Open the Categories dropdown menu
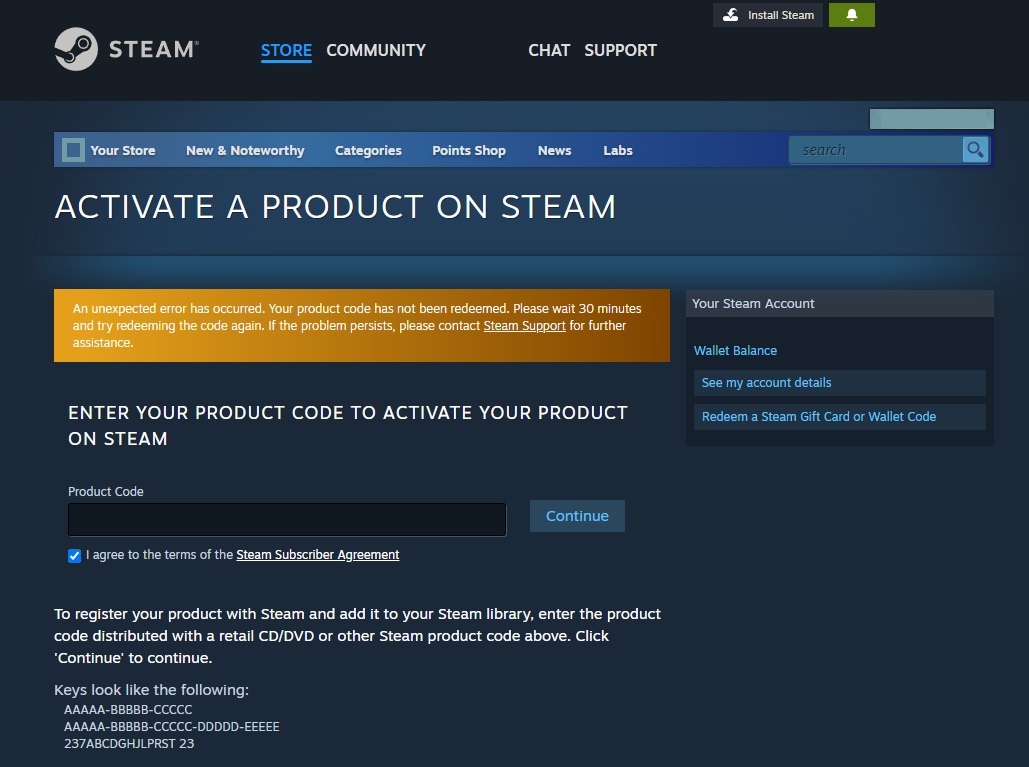1029x767 pixels. pyautogui.click(x=368, y=150)
